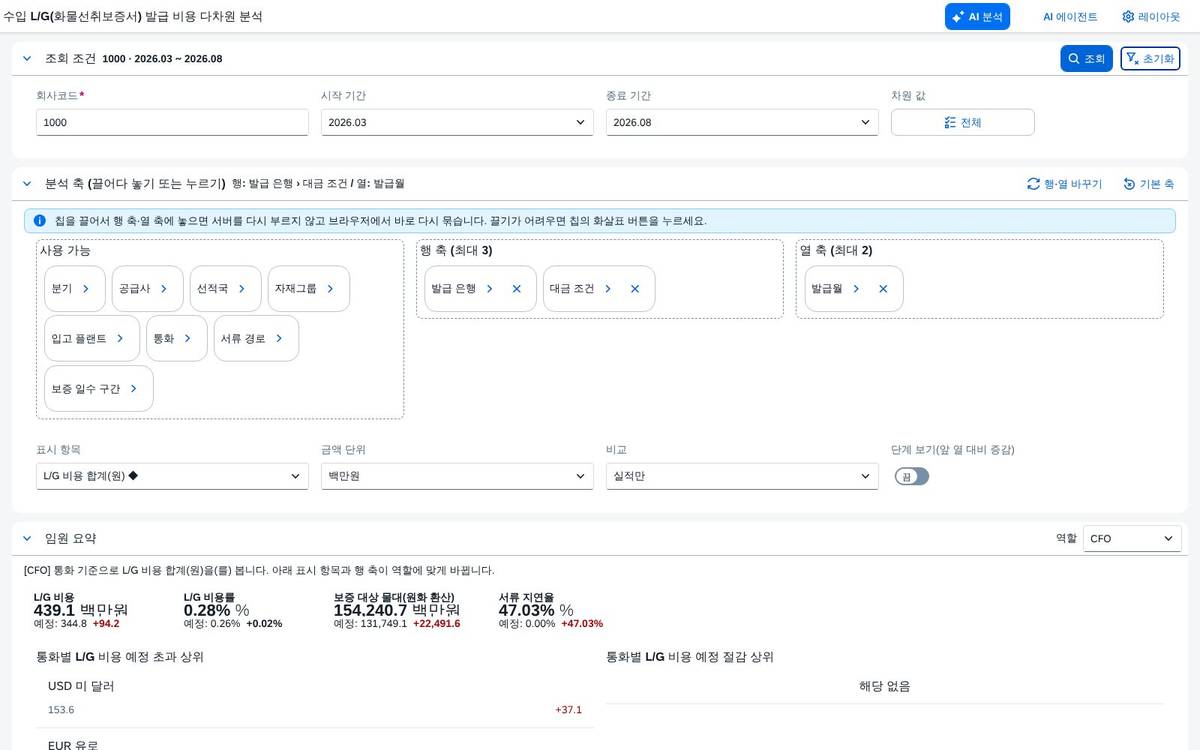This screenshot has width=1200, height=750.
Task: Click the 초기화 filter reset button
Action: point(1150,59)
